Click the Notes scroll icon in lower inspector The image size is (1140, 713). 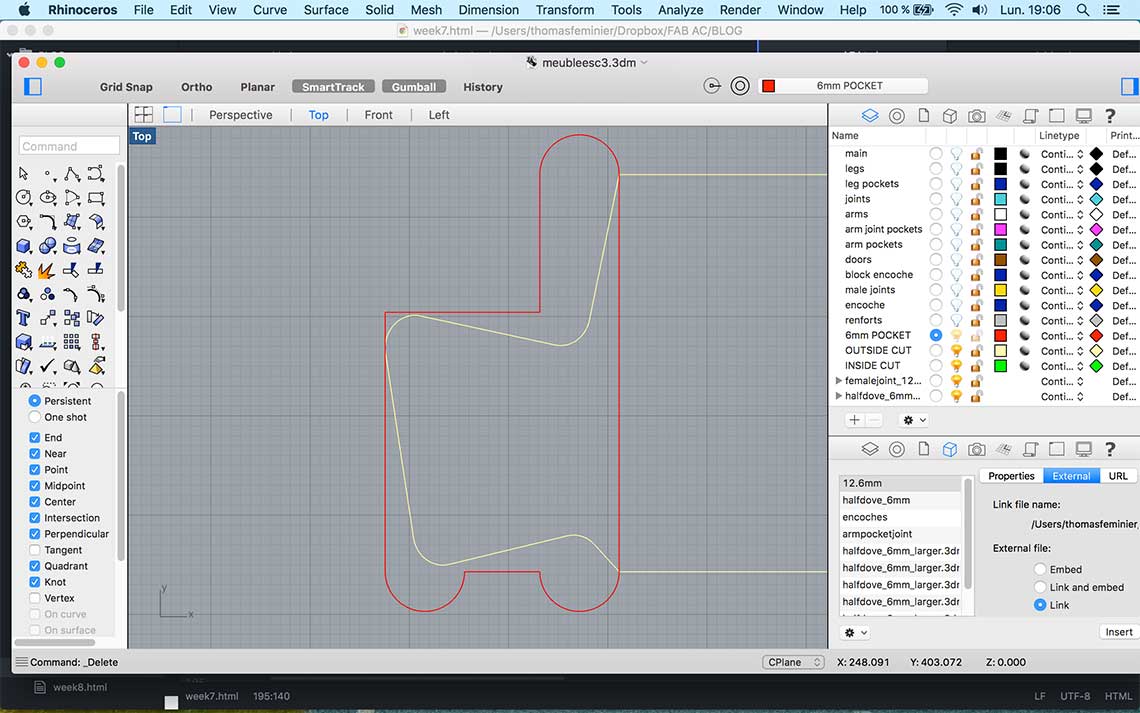coord(1029,449)
